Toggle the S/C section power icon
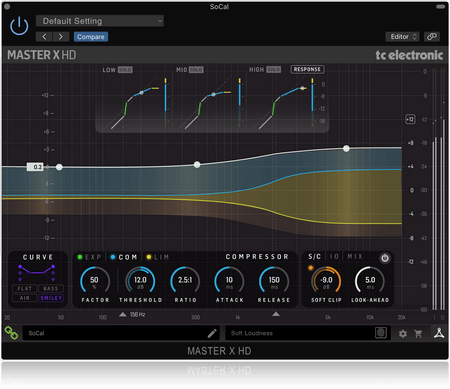The image size is (450, 389). tap(385, 258)
